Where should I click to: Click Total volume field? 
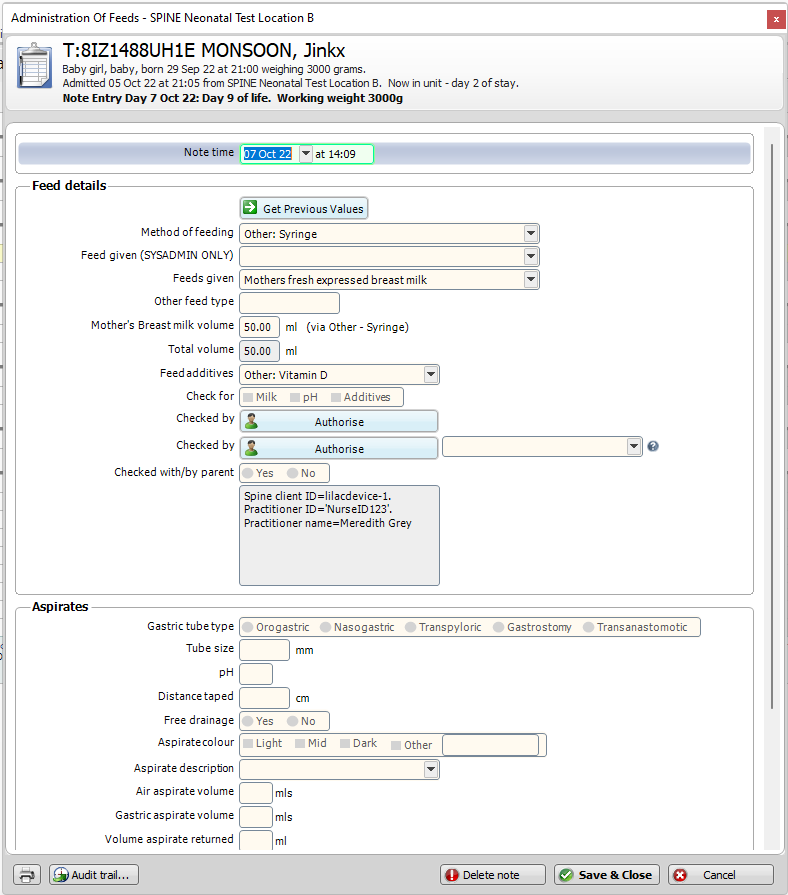(260, 351)
